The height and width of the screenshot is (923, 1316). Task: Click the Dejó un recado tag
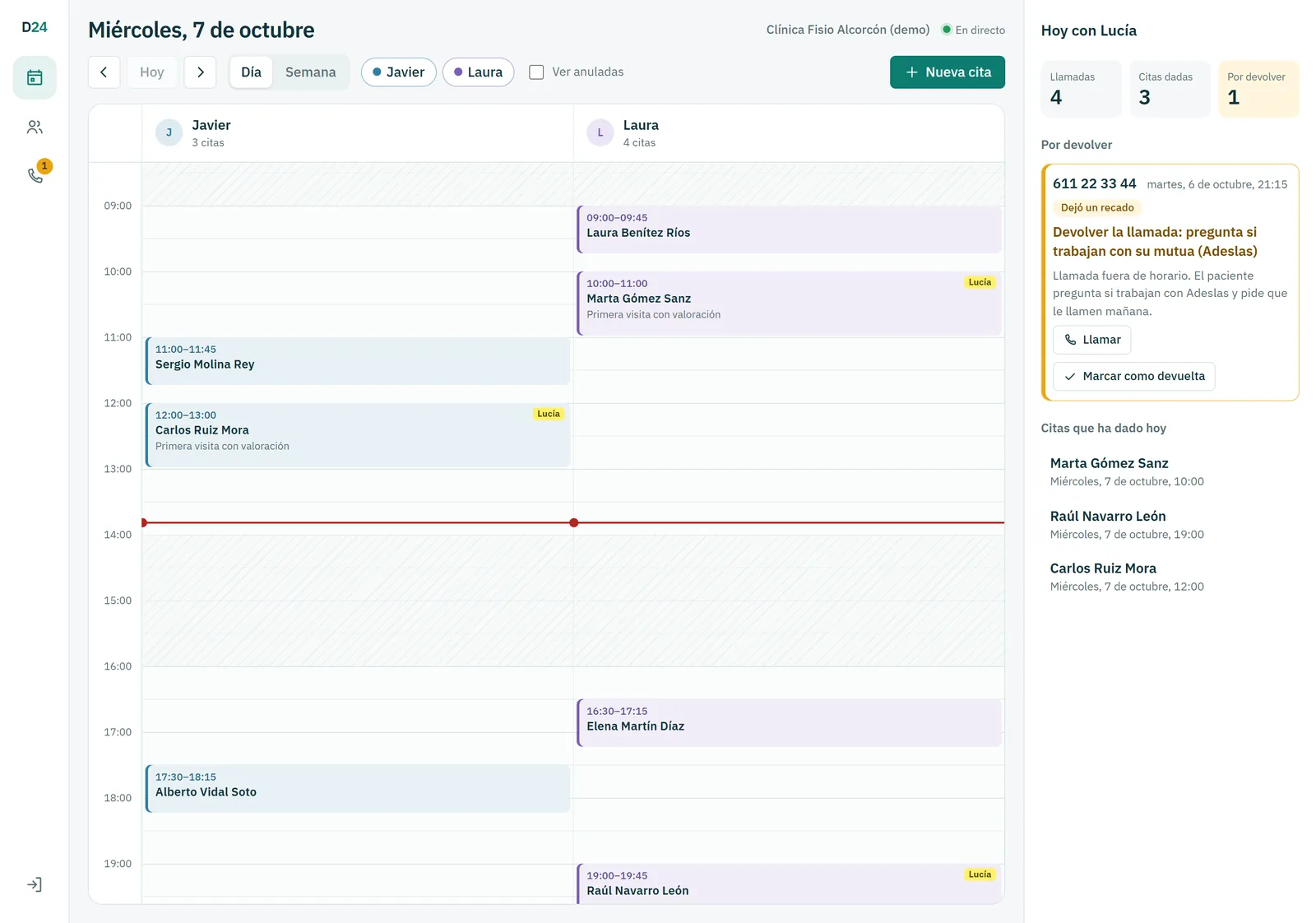[x=1097, y=208]
